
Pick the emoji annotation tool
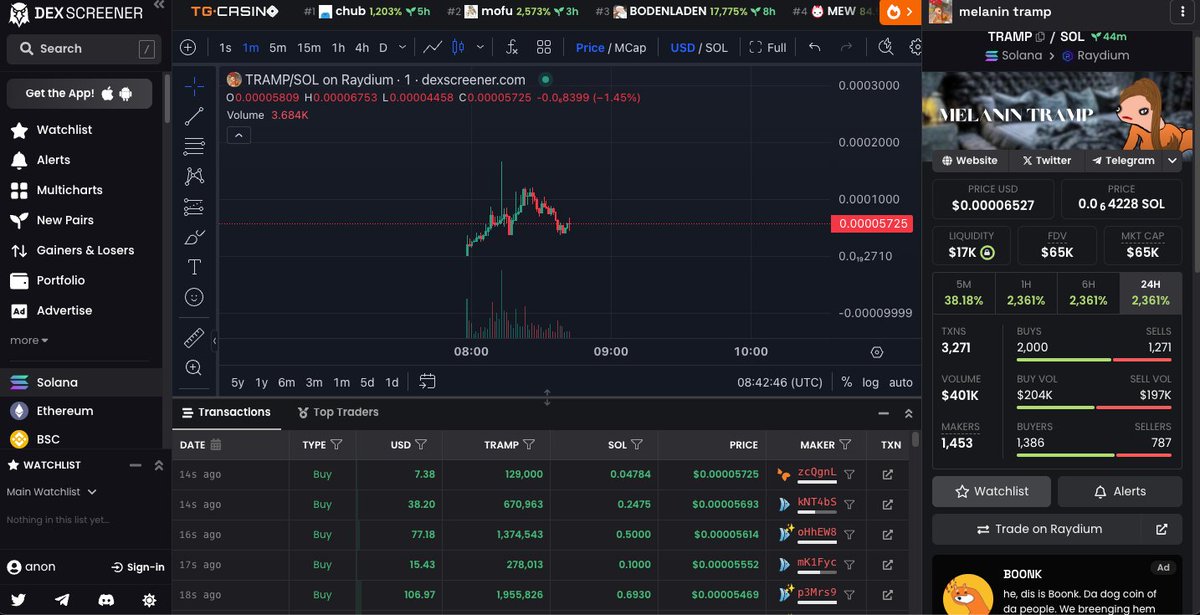click(x=193, y=296)
